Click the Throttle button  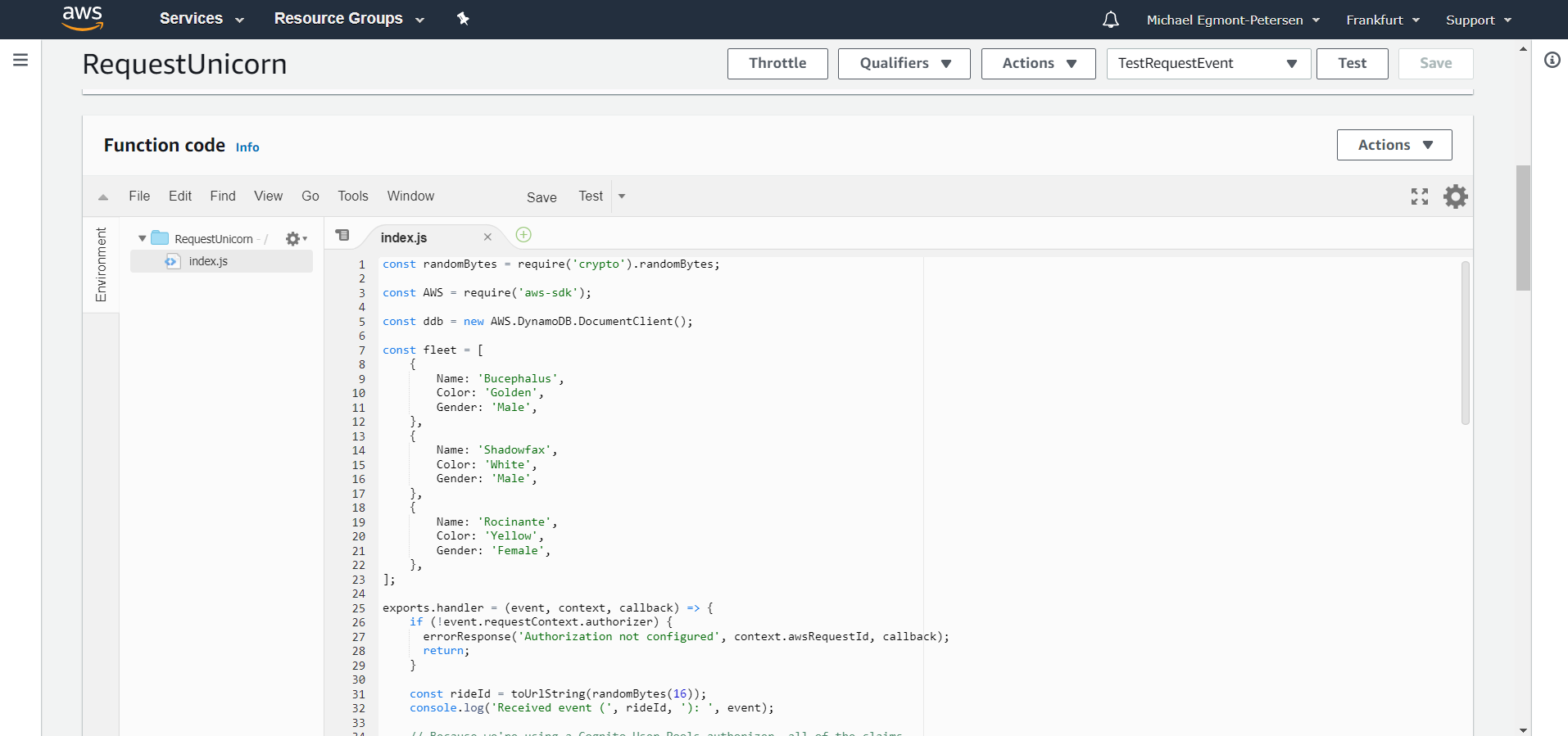[777, 63]
